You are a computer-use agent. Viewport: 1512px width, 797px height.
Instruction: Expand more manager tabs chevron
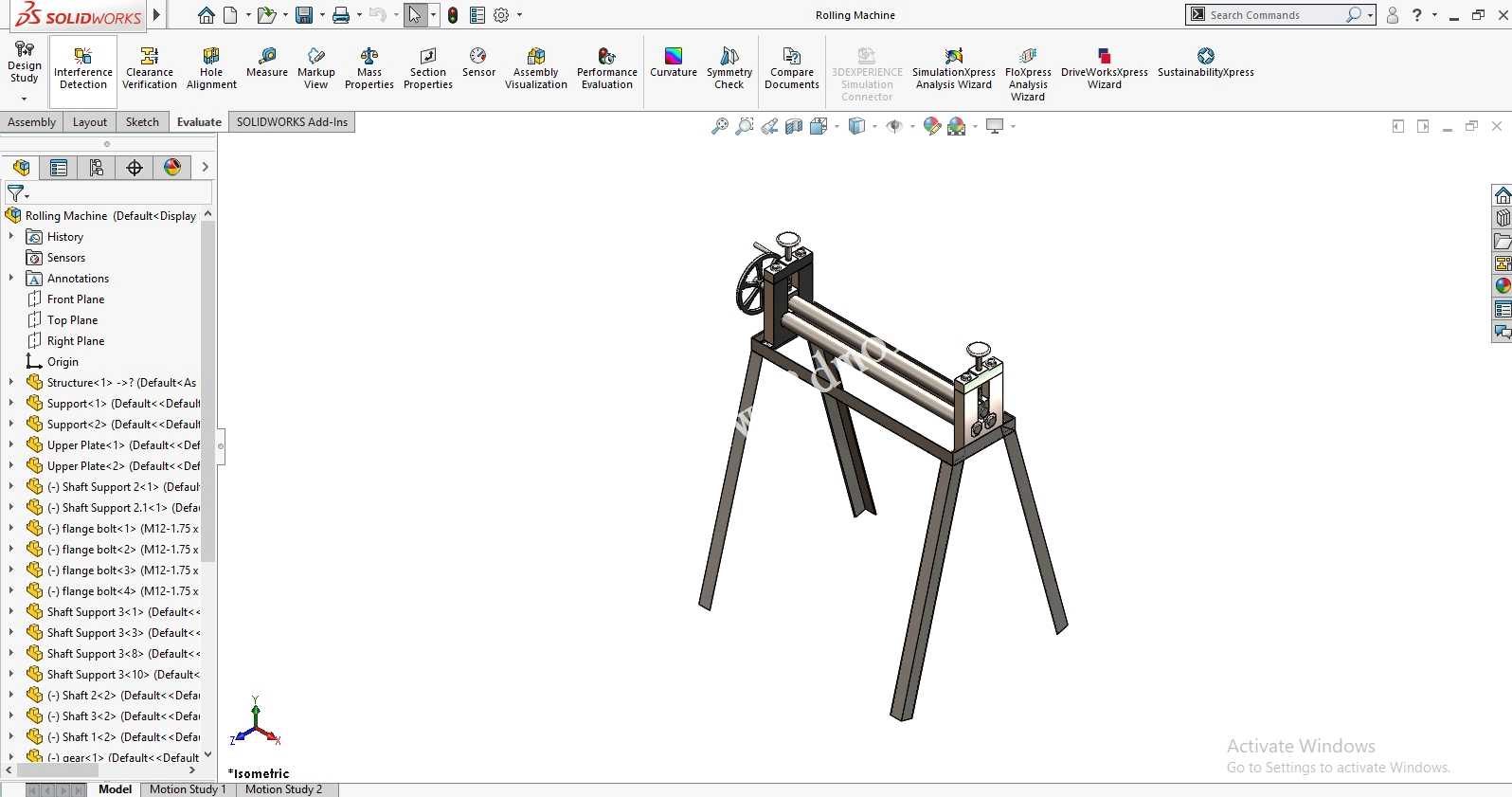205,168
